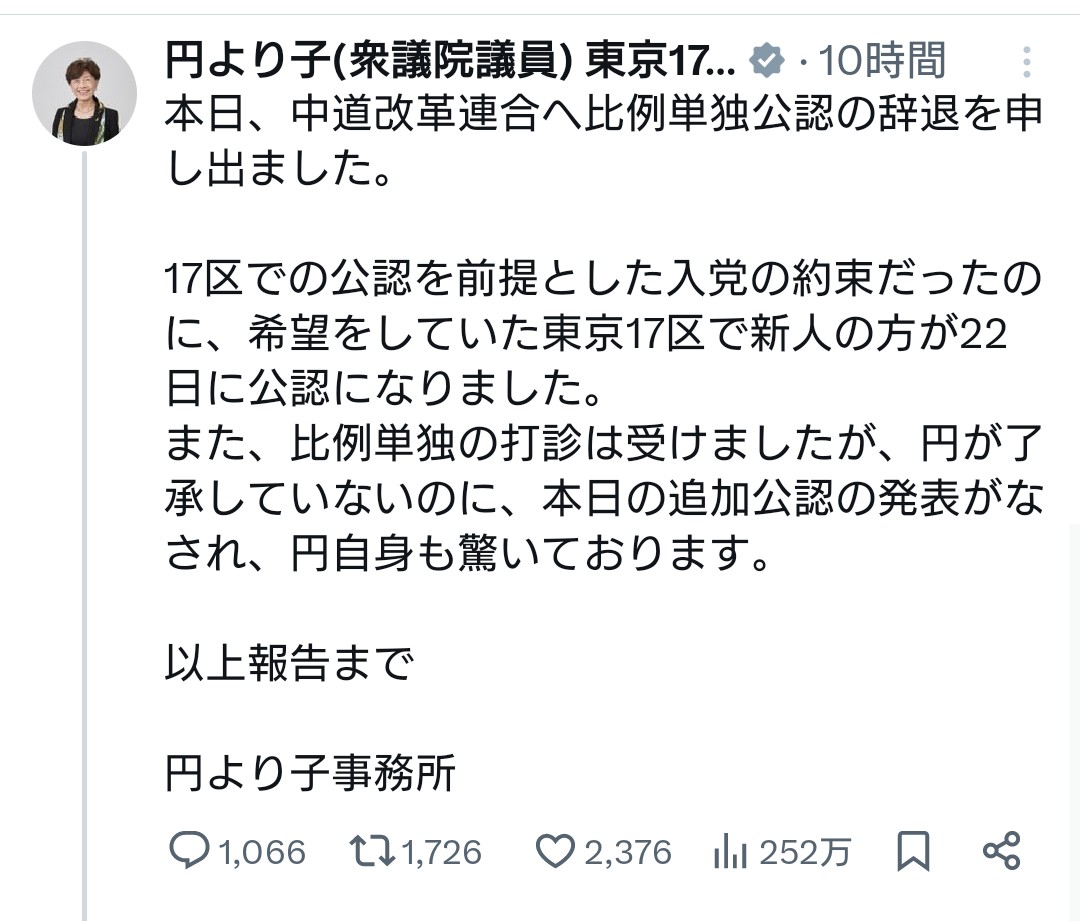Click the blue verified badge

click(x=767, y=62)
